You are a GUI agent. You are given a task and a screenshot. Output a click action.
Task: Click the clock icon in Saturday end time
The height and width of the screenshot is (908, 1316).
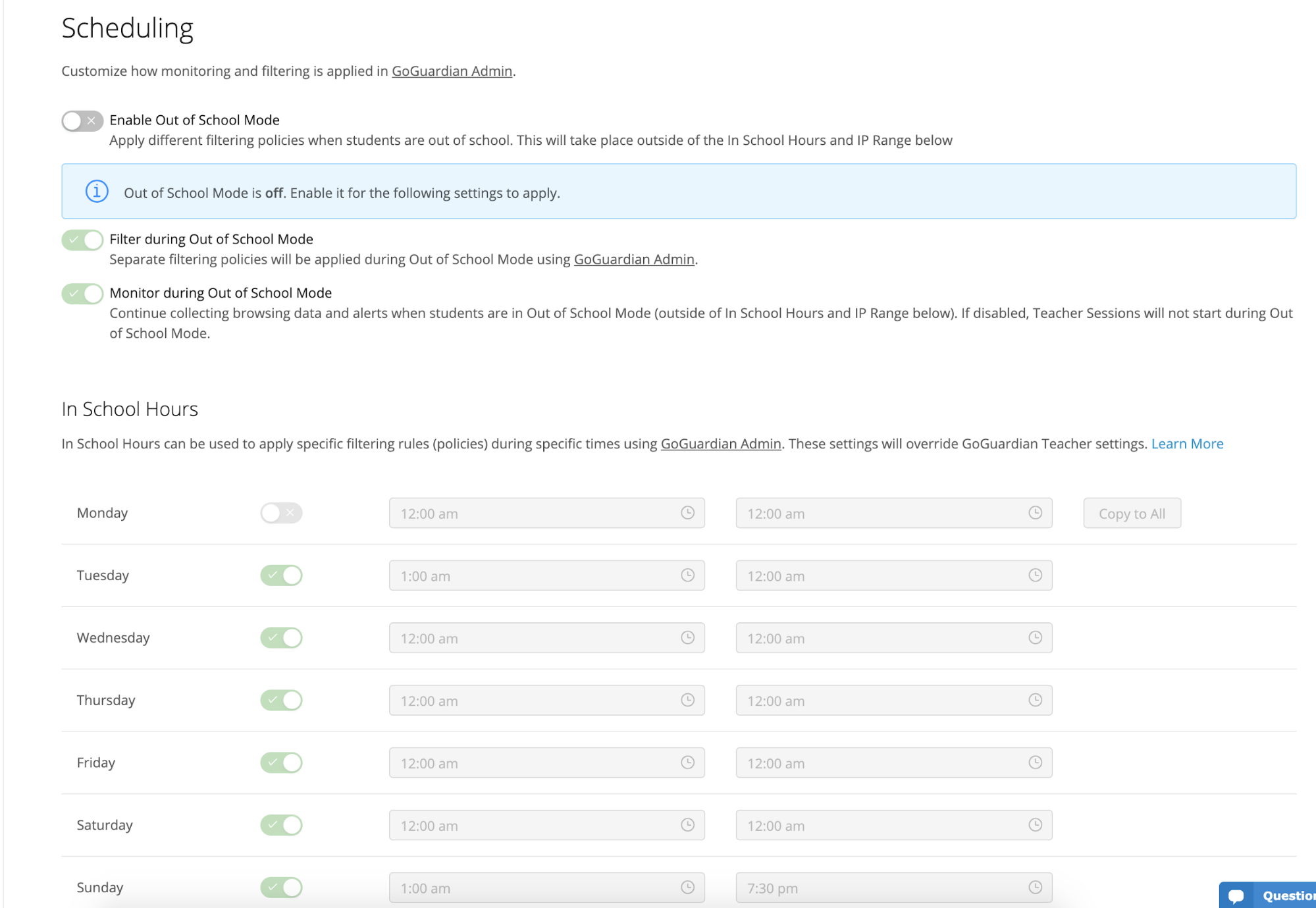click(1035, 825)
